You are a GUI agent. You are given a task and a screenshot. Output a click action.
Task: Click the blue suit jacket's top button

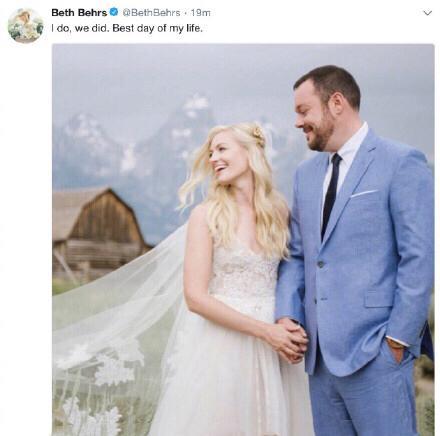coord(321,264)
